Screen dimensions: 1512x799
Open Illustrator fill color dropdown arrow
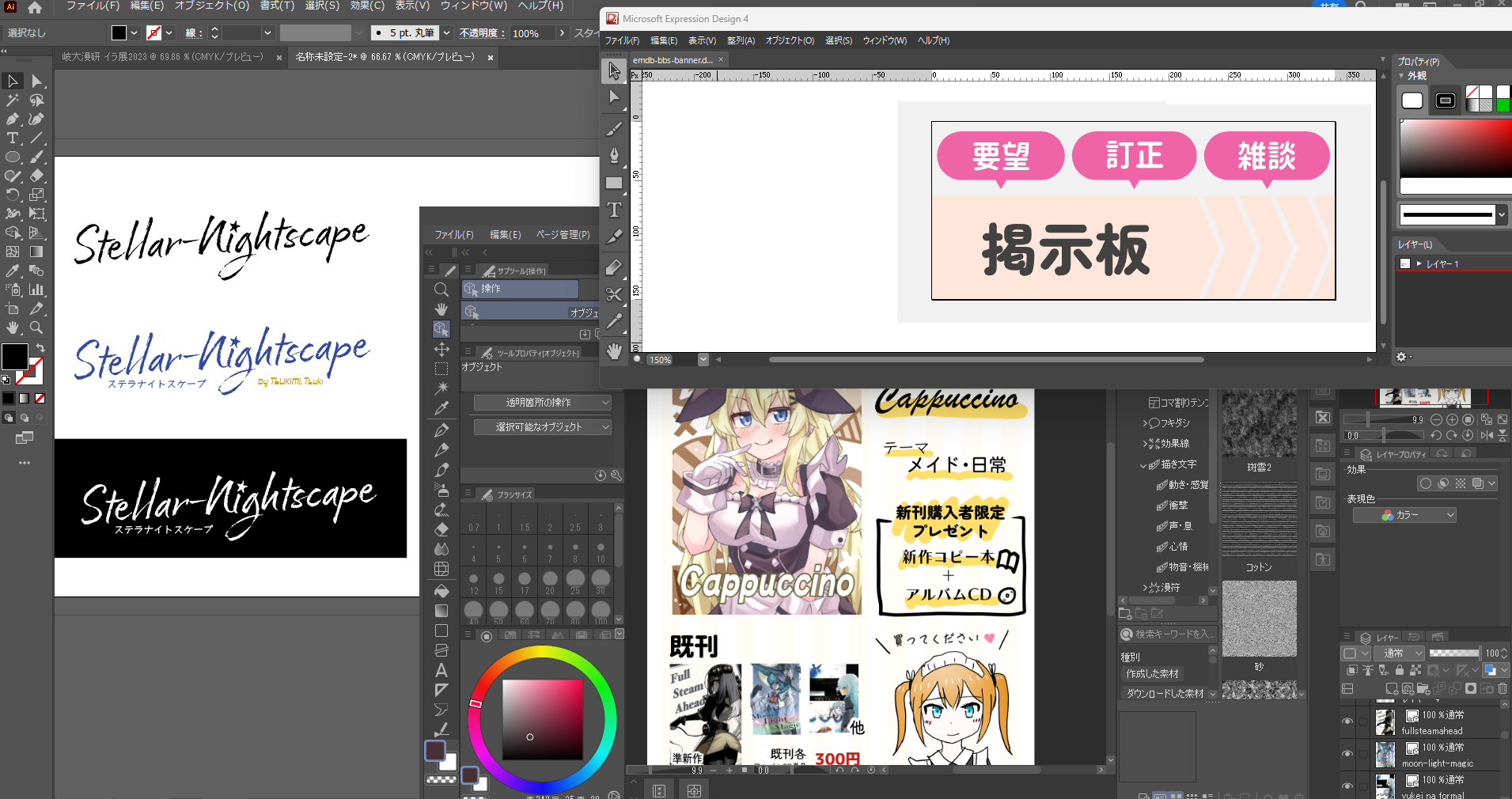tap(134, 33)
